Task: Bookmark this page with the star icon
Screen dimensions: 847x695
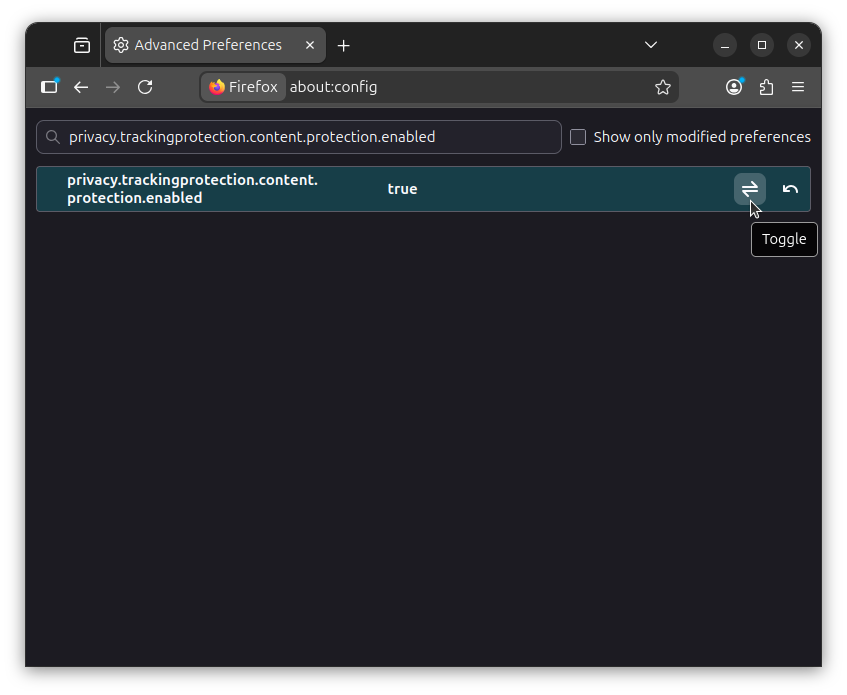Action: tap(663, 87)
